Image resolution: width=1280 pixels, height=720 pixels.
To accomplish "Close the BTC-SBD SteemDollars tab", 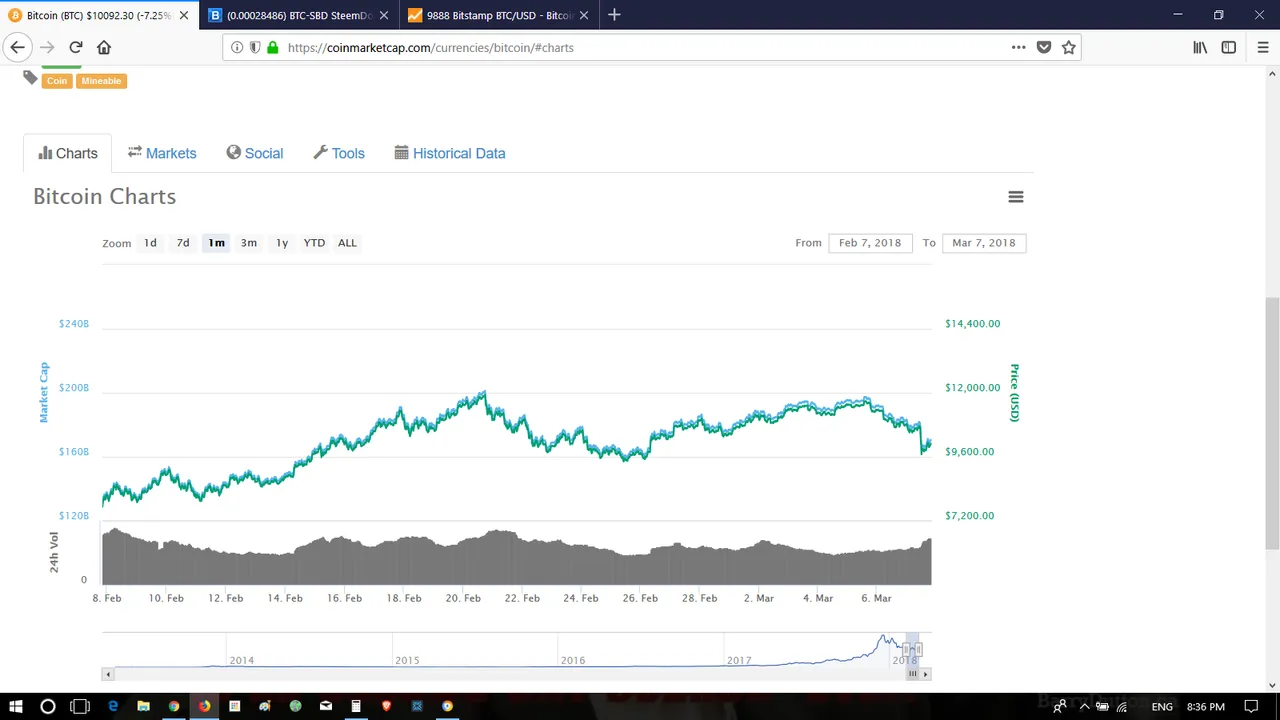I will coord(385,15).
